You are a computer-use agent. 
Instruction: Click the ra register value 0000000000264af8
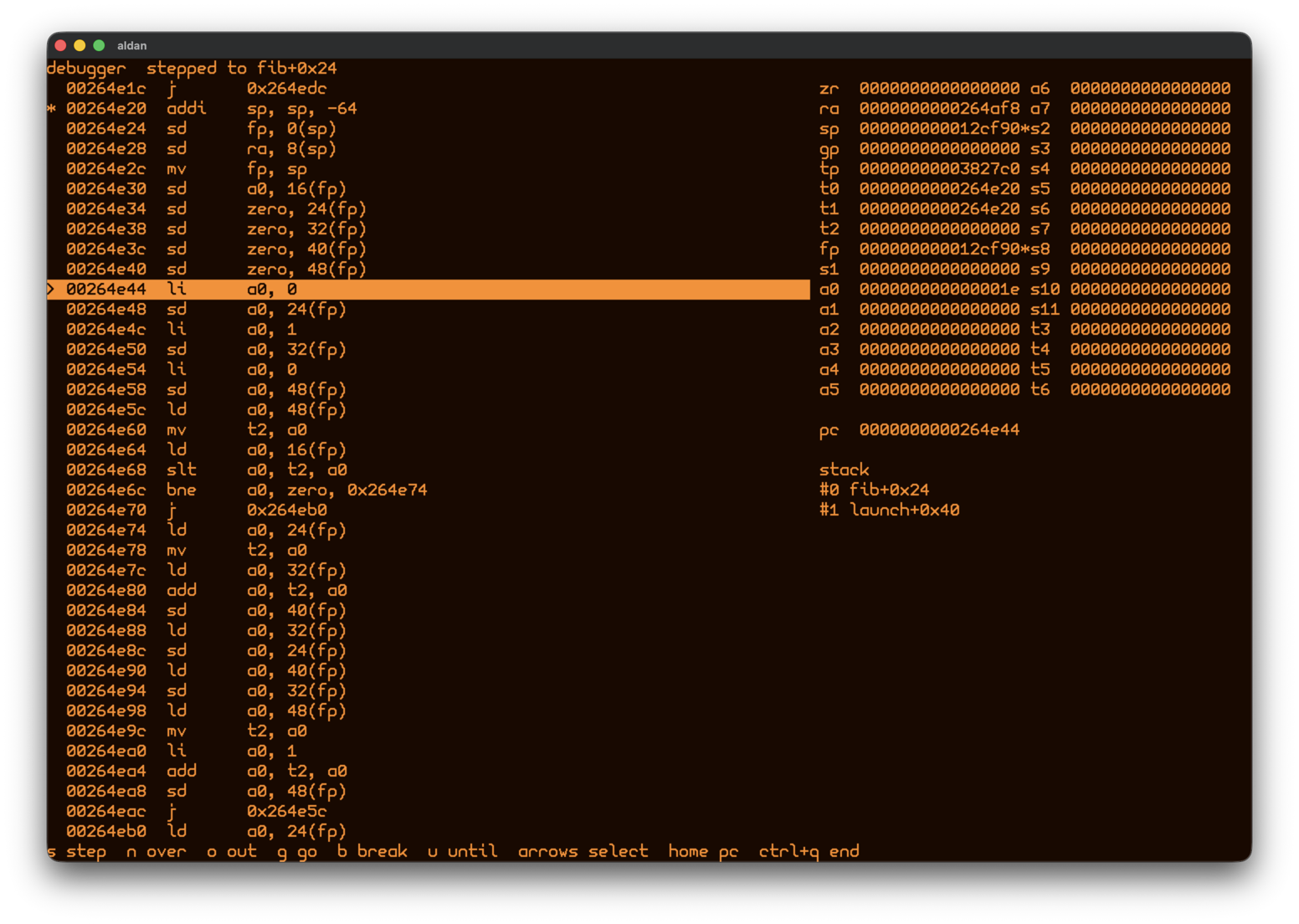point(939,109)
